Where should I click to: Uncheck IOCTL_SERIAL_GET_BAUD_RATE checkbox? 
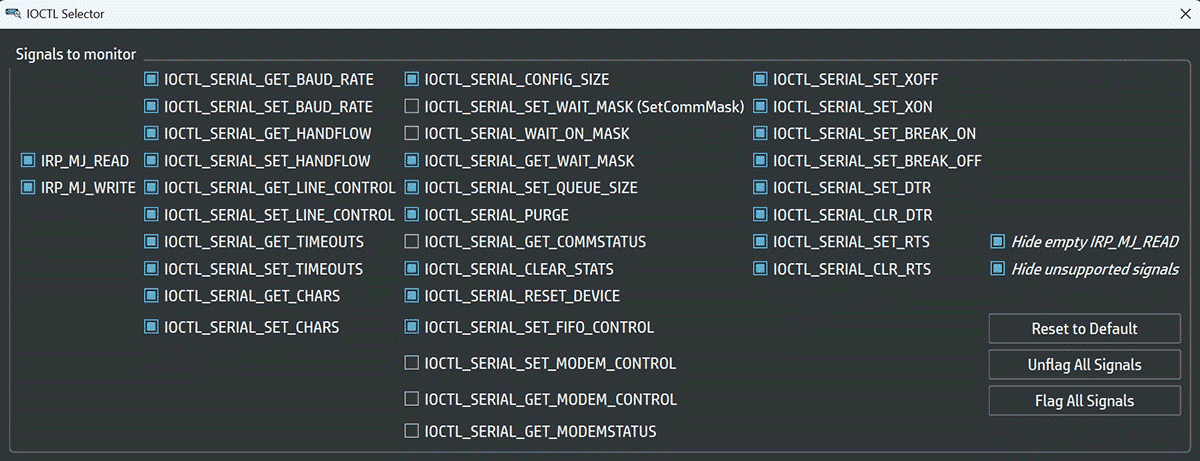tap(152, 79)
